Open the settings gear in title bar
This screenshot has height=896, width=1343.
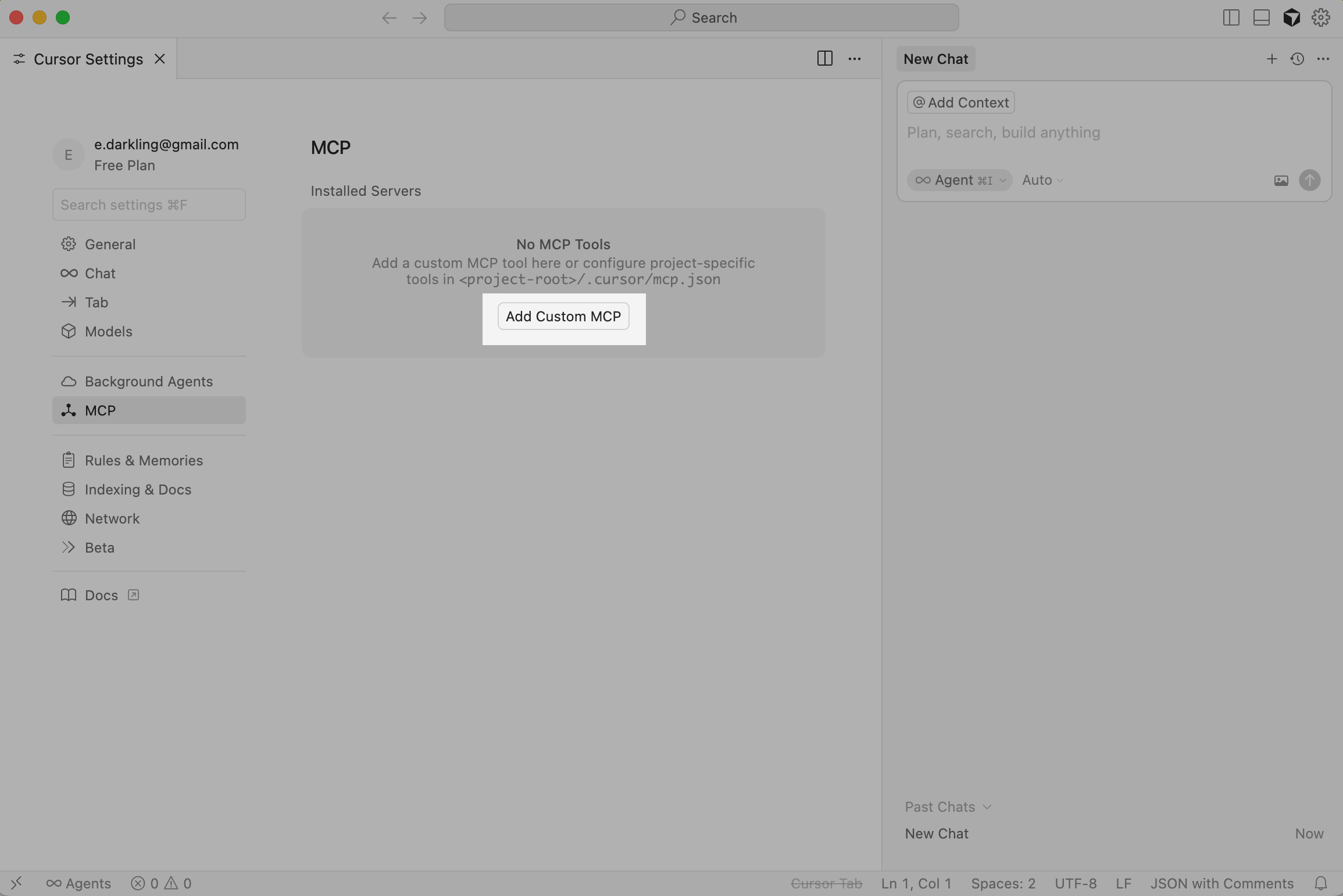coord(1321,17)
